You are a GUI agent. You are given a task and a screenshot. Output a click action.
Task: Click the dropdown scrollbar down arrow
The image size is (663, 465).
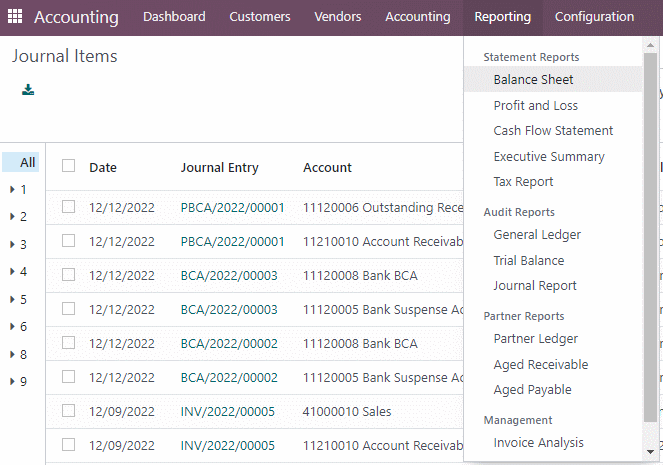point(650,452)
